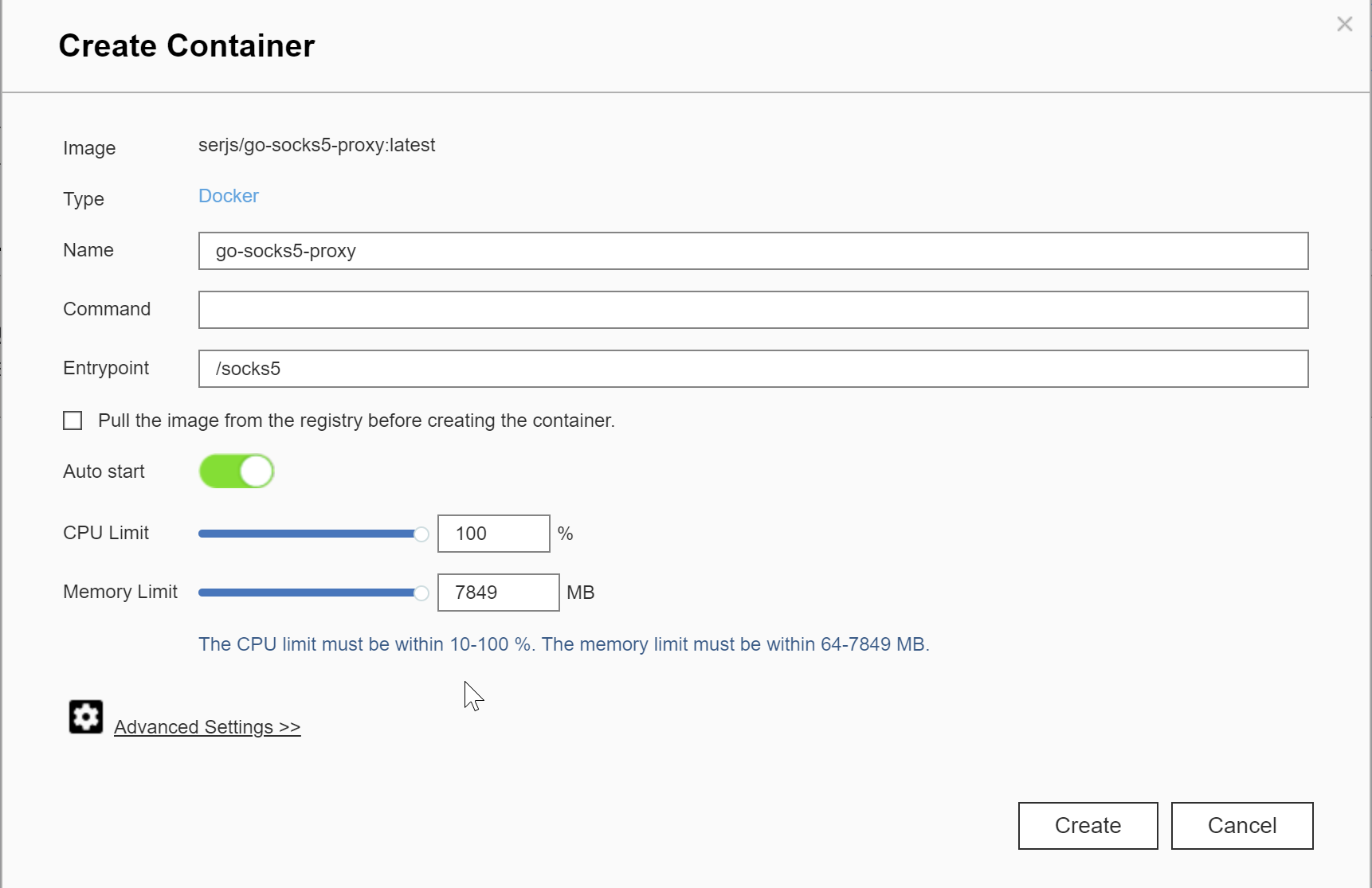Click into the empty Command field
1372x888 pixels.
pos(752,310)
